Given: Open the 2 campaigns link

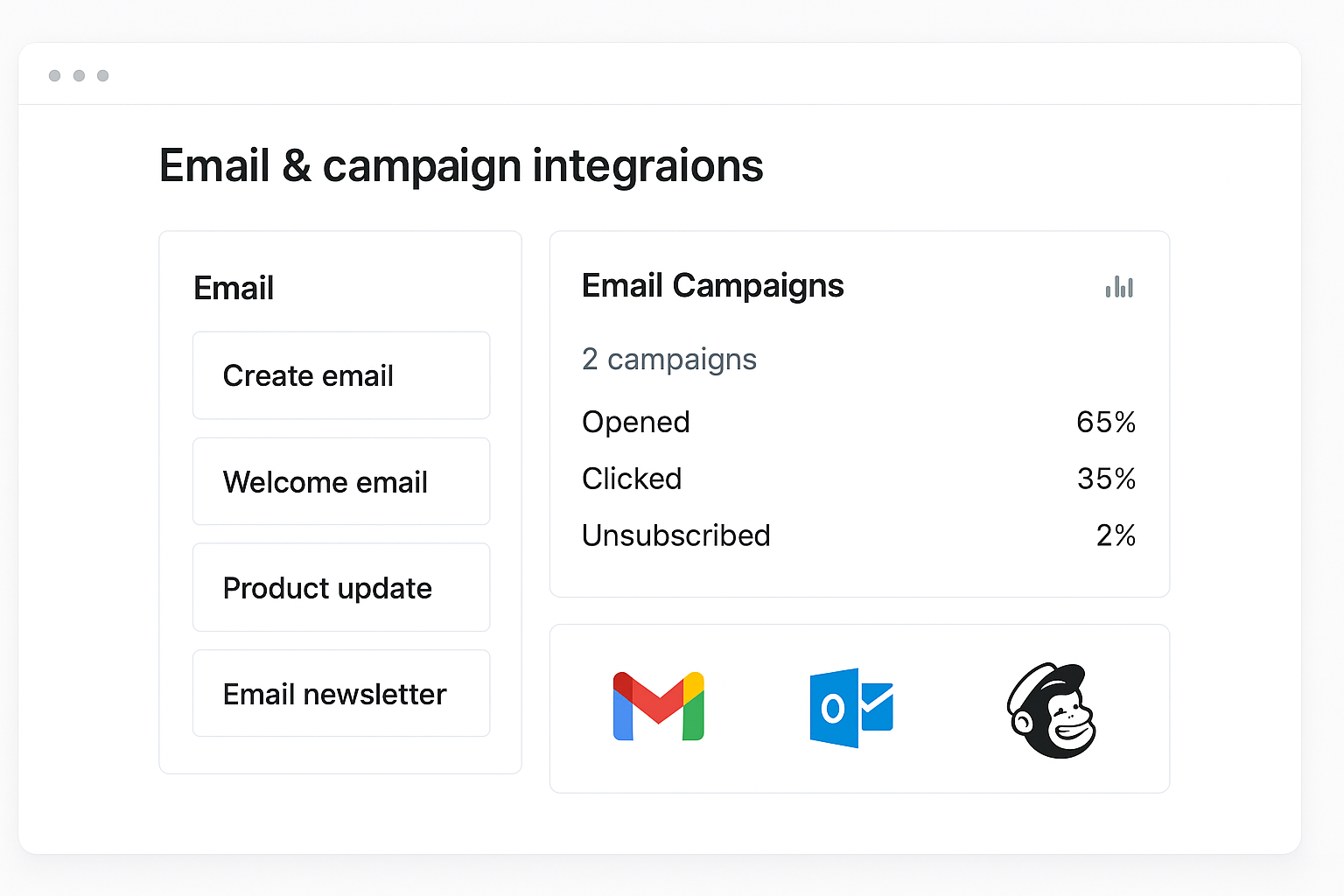Looking at the screenshot, I should point(669,359).
